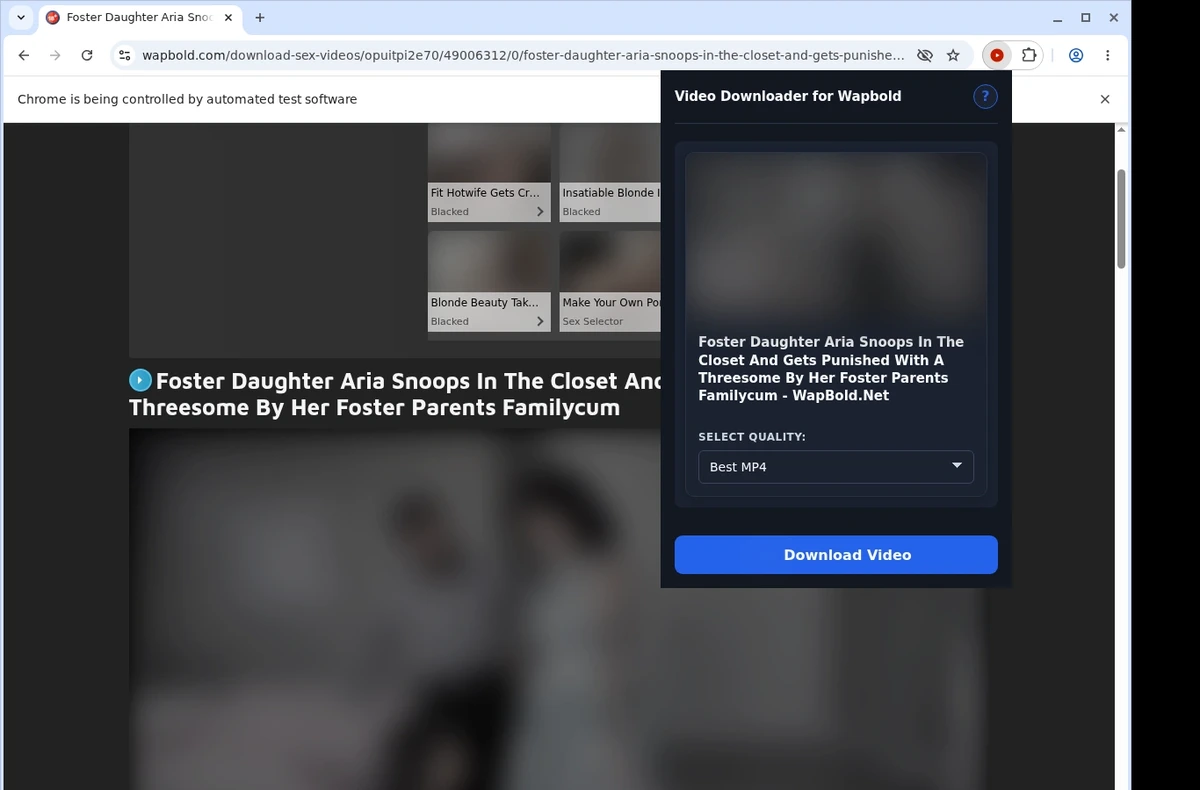Open a new tab with the plus button

[x=260, y=18]
